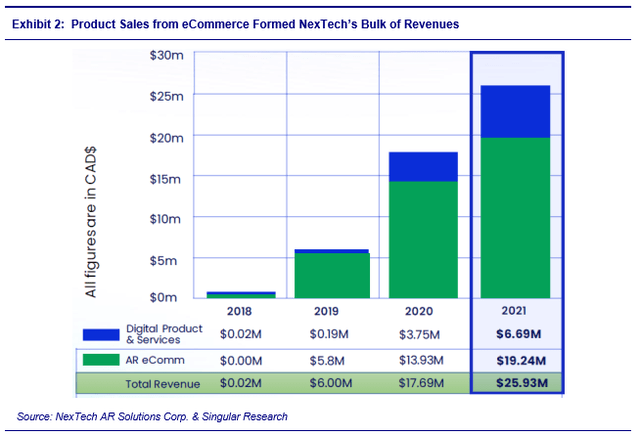This screenshot has width=640, height=435.
Task: Click the 2019 total revenue $6.00M
Action: (x=331, y=383)
